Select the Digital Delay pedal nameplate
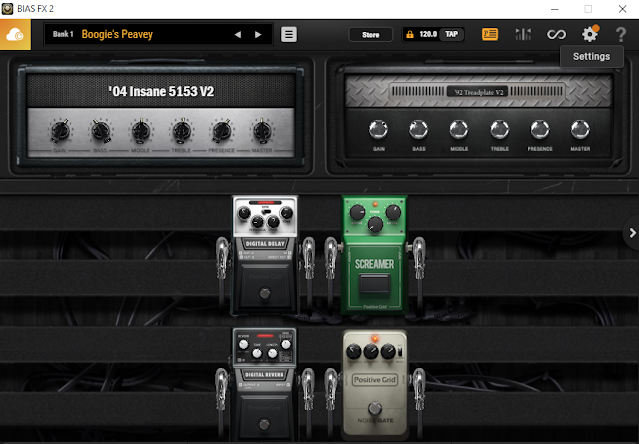 coord(265,244)
